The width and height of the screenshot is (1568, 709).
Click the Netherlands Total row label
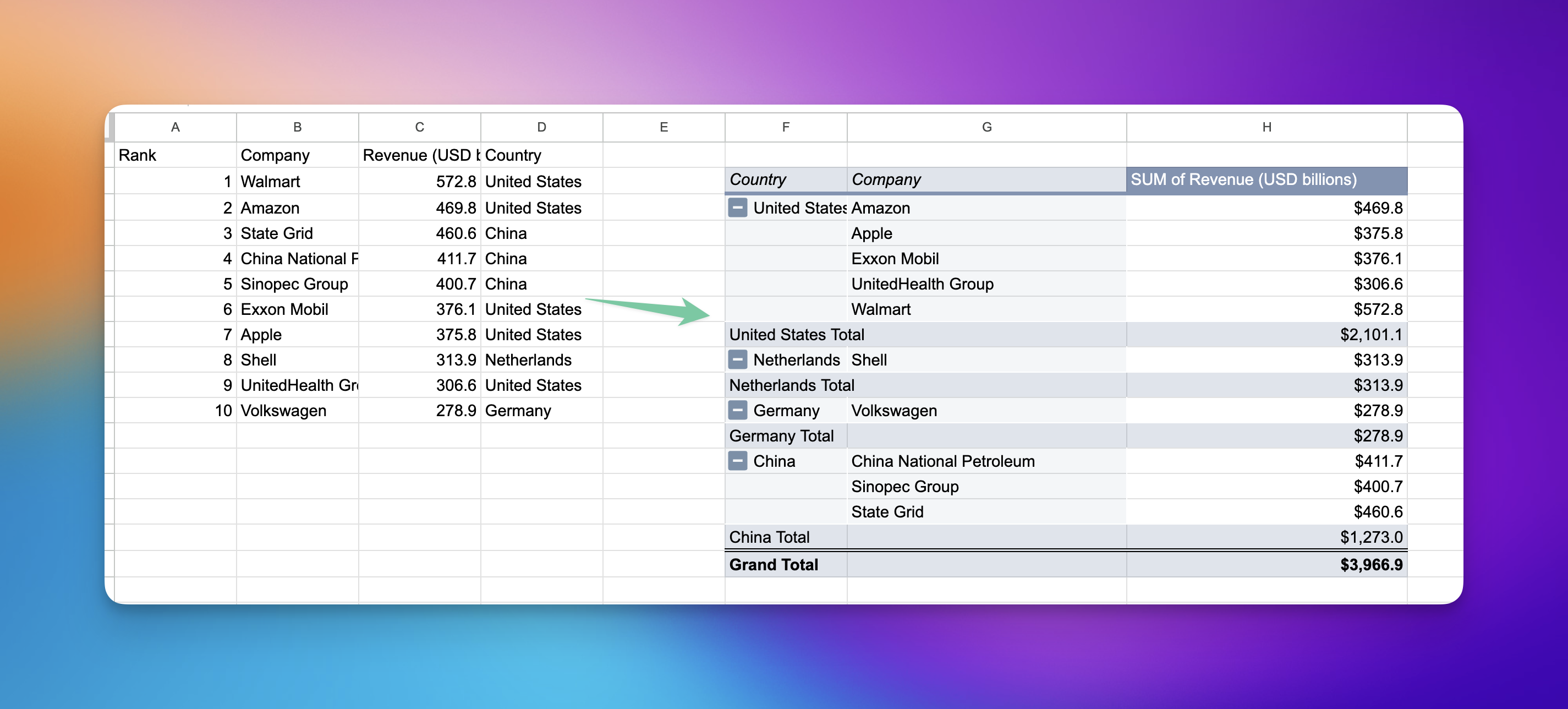point(791,384)
